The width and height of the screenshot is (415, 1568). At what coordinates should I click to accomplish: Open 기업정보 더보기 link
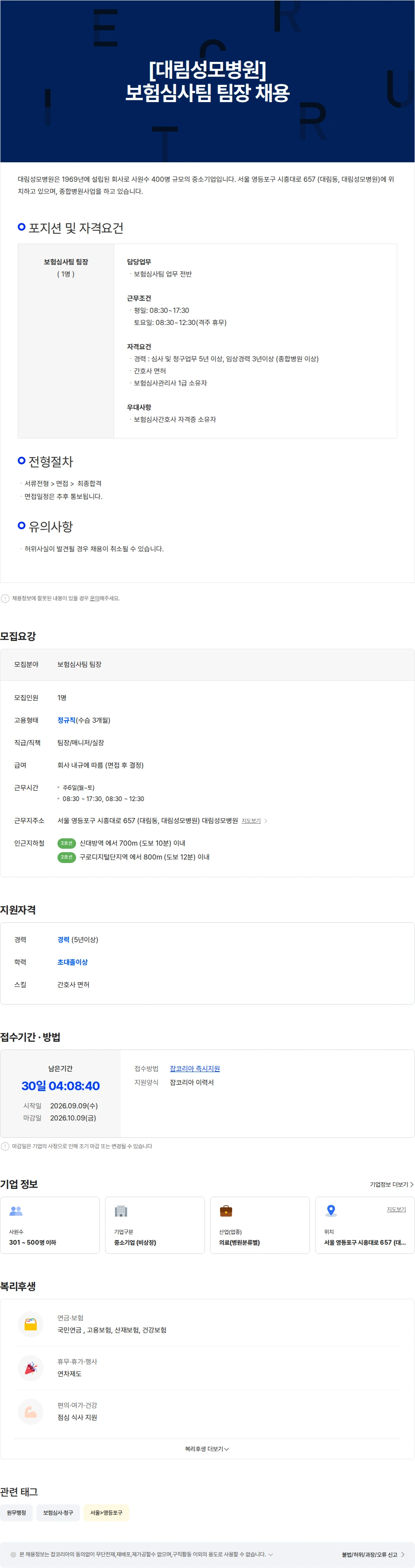(391, 1185)
